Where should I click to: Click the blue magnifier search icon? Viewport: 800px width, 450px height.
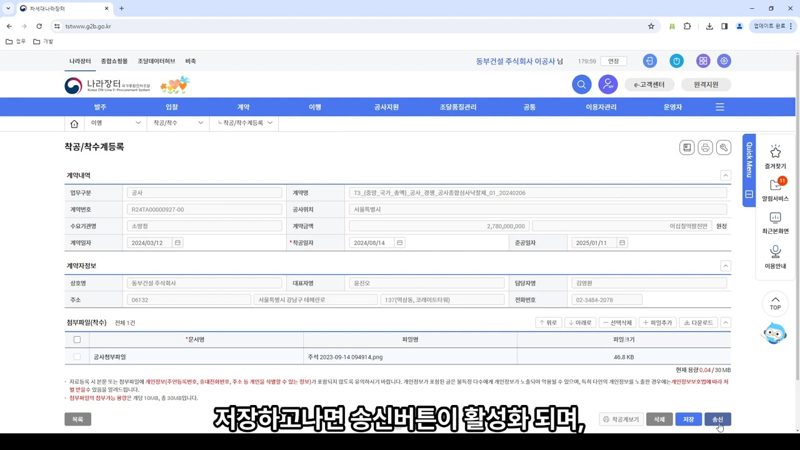(581, 84)
